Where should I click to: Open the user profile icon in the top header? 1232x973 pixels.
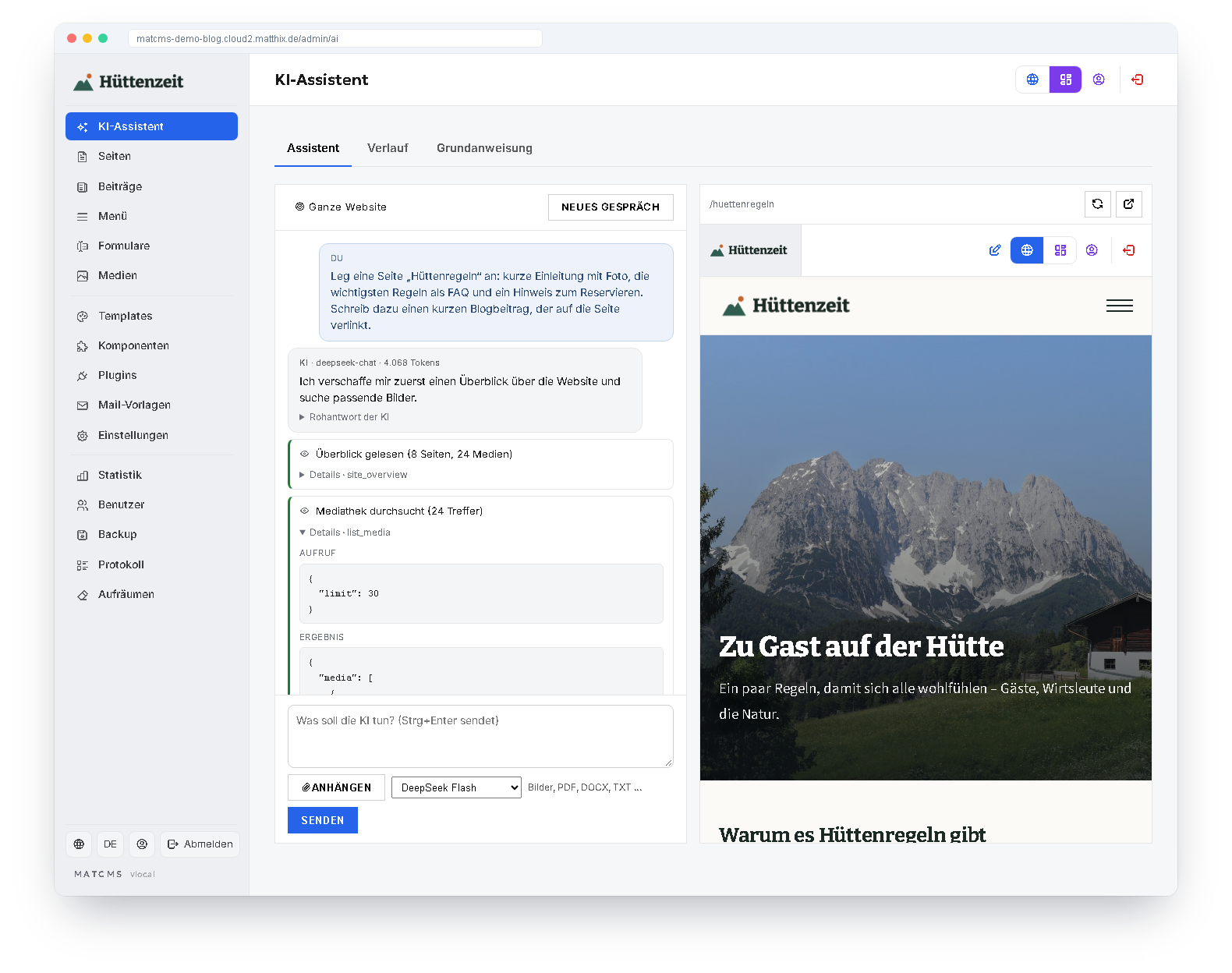pos(1099,80)
